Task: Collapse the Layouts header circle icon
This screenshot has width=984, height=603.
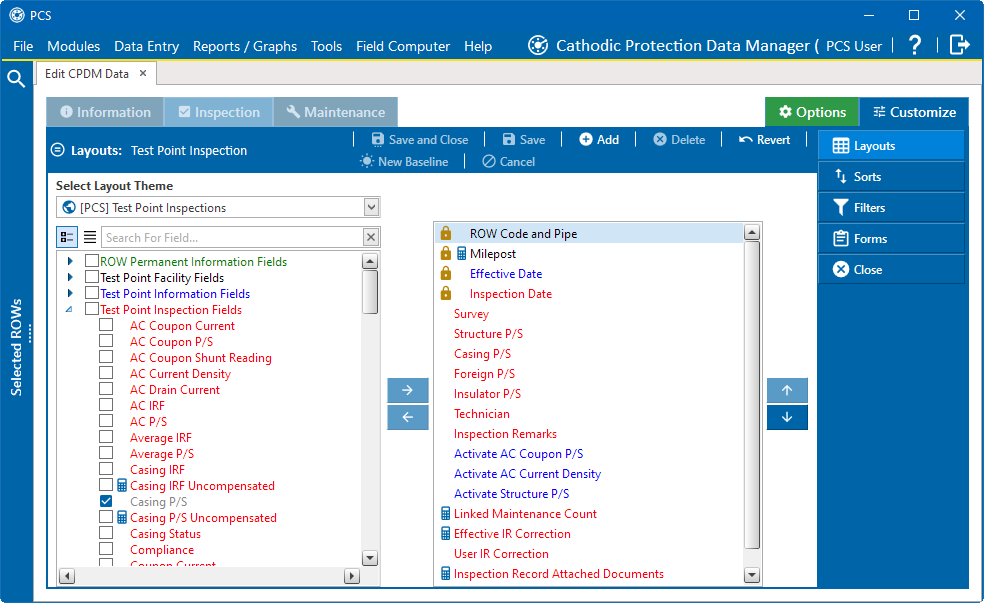Action: (58, 150)
